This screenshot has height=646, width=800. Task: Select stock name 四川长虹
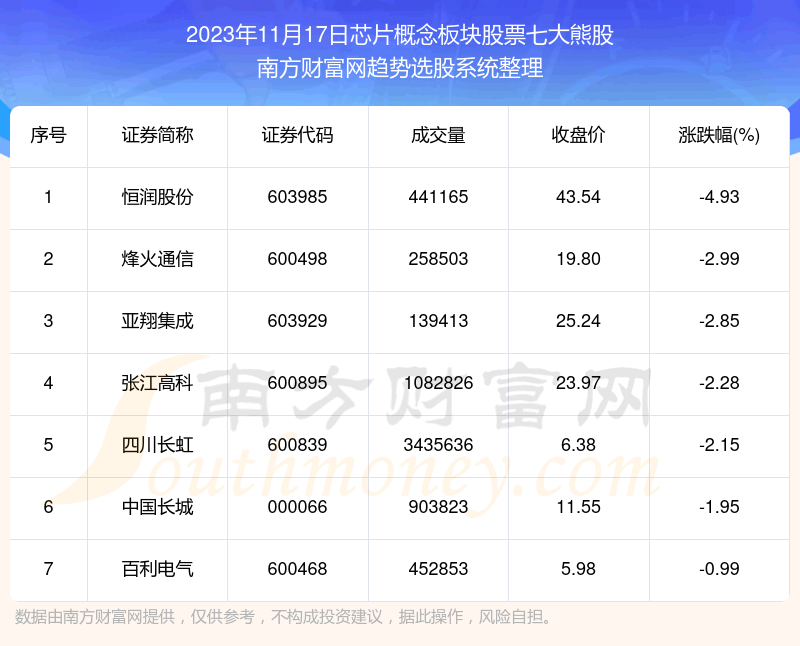tap(157, 445)
